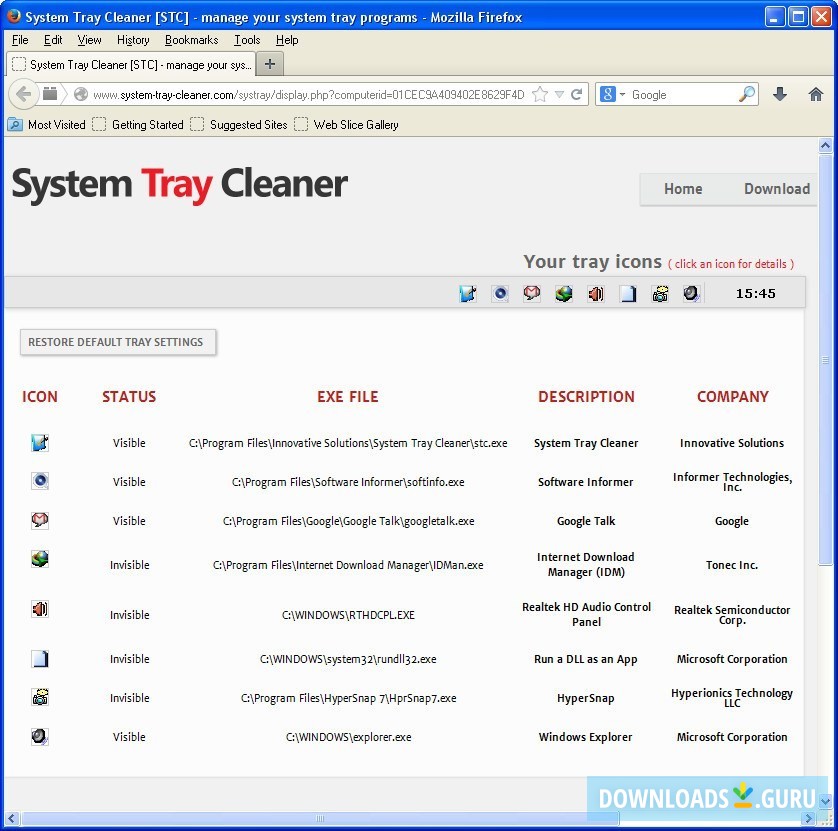Click the System Tray Cleaner logo
Image resolution: width=838 pixels, height=831 pixels.
[180, 185]
